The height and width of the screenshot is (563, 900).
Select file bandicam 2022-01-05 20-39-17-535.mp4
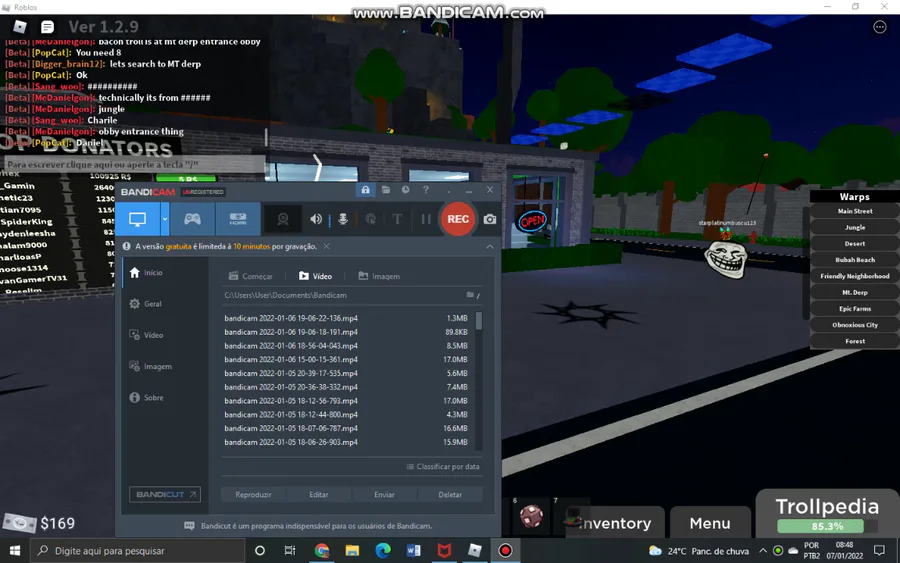click(348, 373)
